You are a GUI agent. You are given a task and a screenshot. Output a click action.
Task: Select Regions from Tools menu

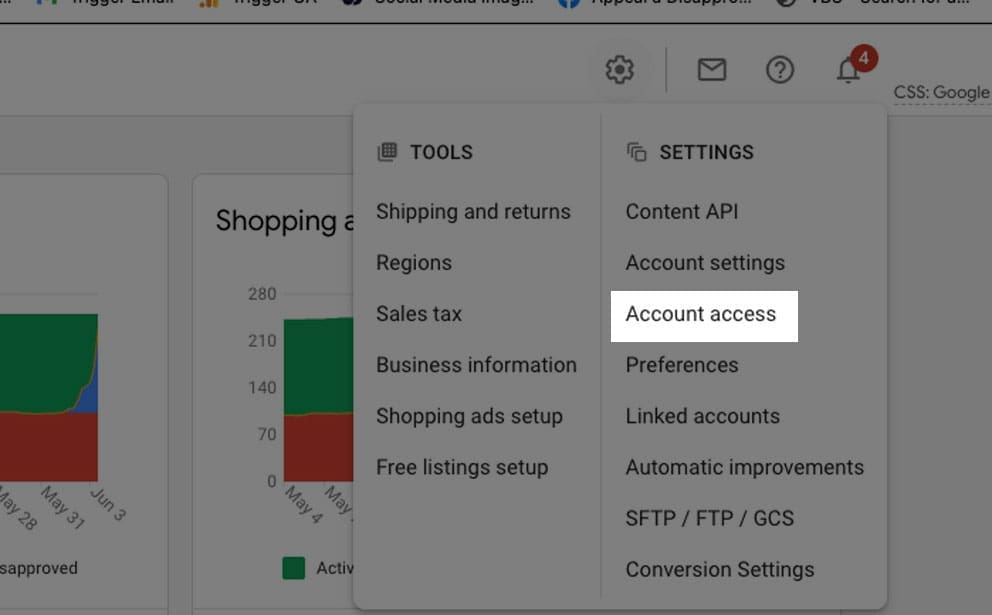(414, 263)
